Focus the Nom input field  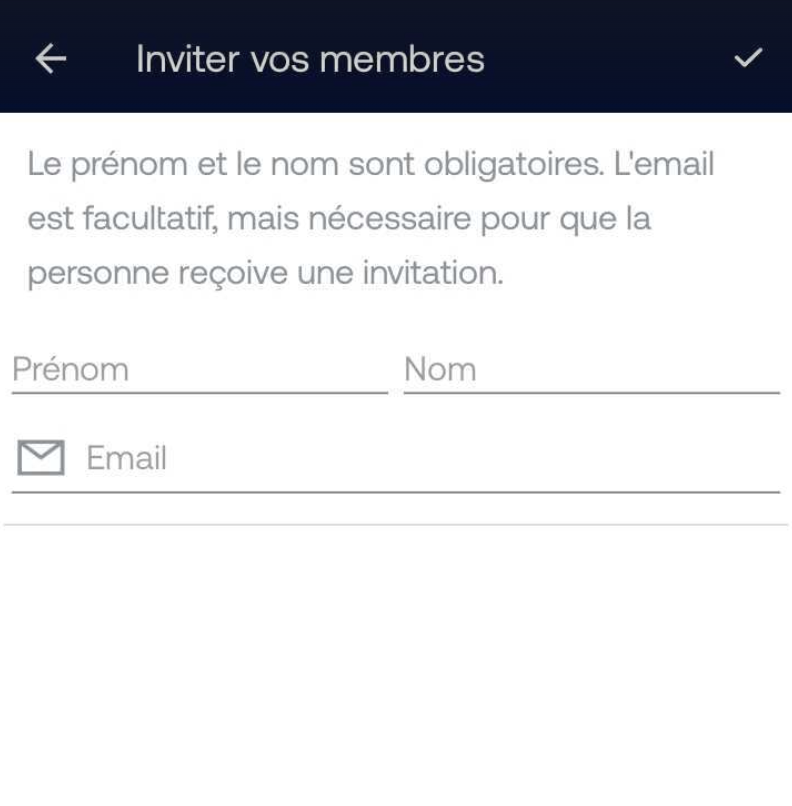592,370
